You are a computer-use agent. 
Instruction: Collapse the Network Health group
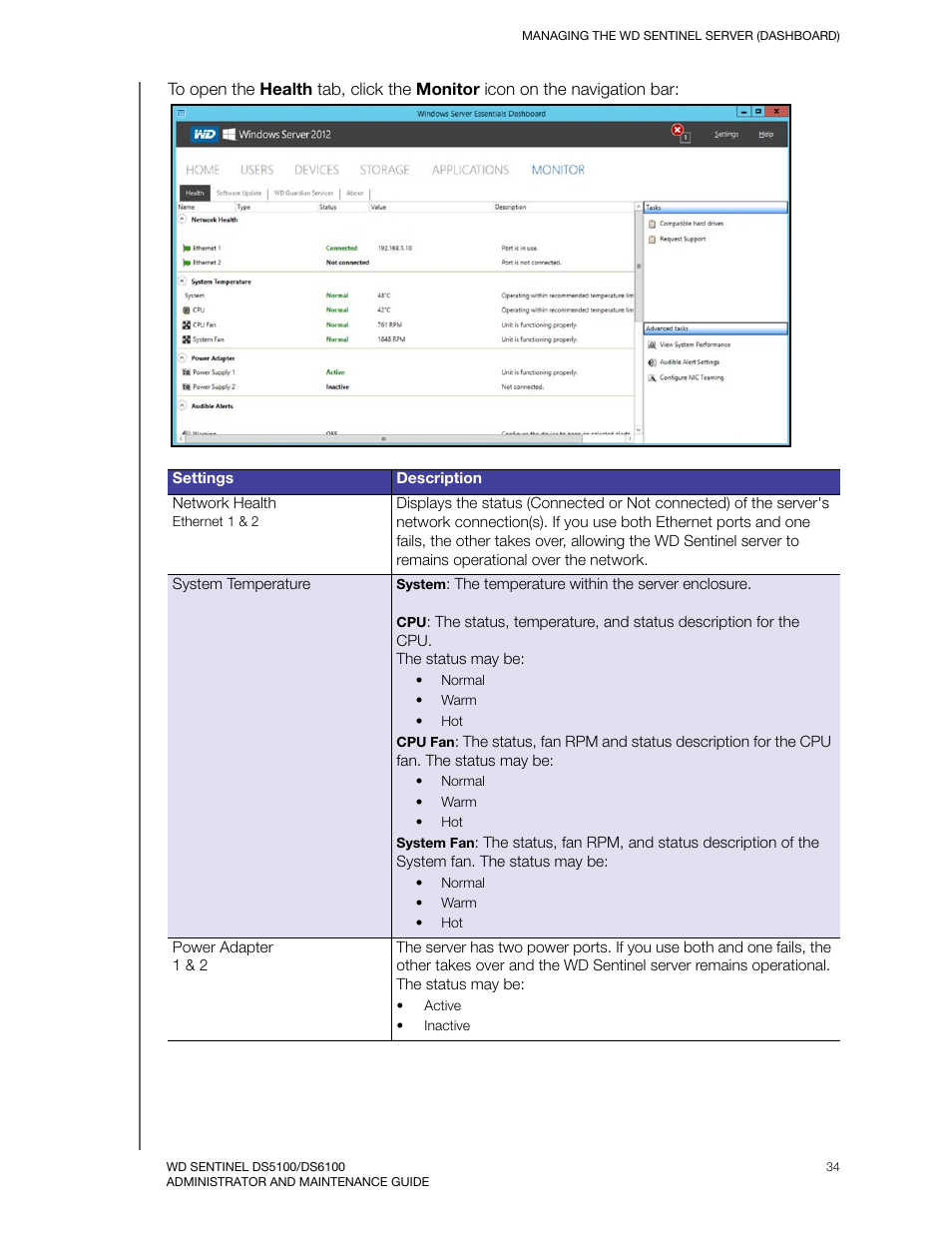(183, 219)
